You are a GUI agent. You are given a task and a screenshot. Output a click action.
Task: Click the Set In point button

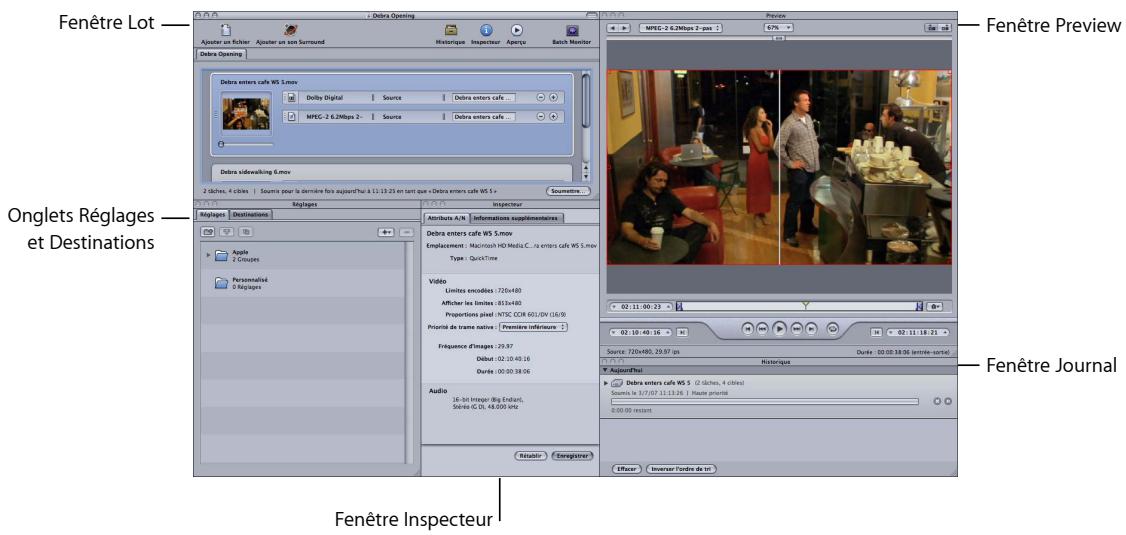[x=683, y=332]
